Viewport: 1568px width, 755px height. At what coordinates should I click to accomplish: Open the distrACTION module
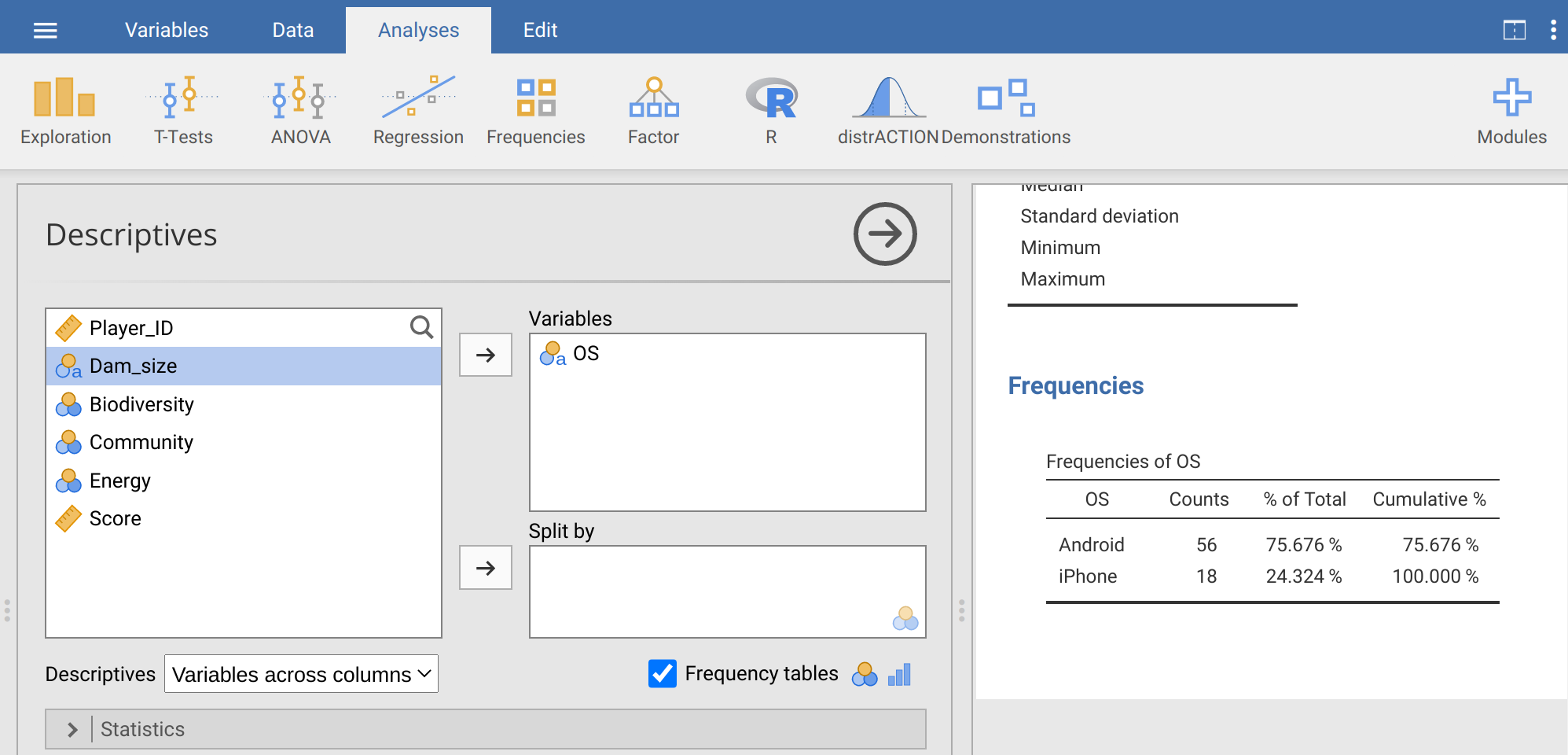(x=888, y=112)
